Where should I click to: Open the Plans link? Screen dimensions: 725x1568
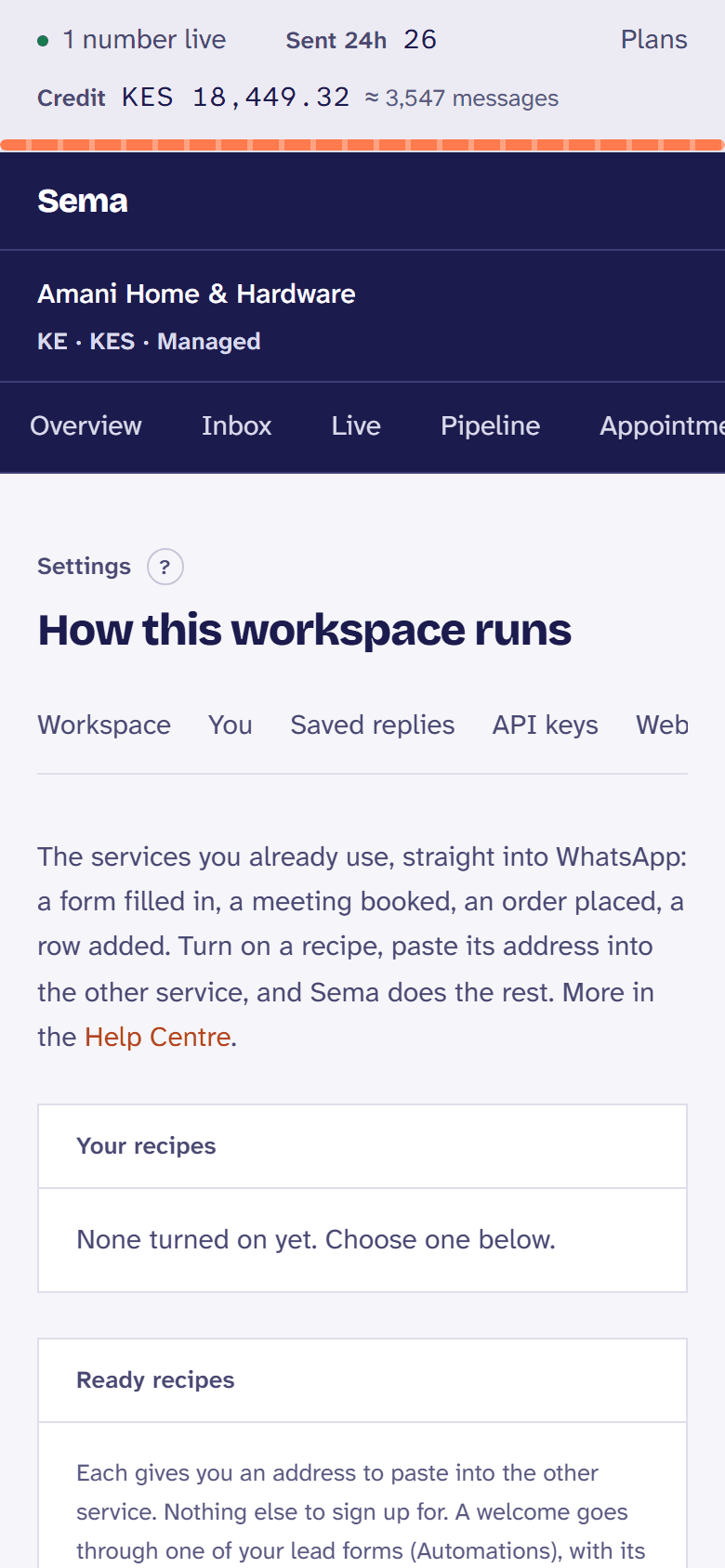pyautogui.click(x=653, y=39)
